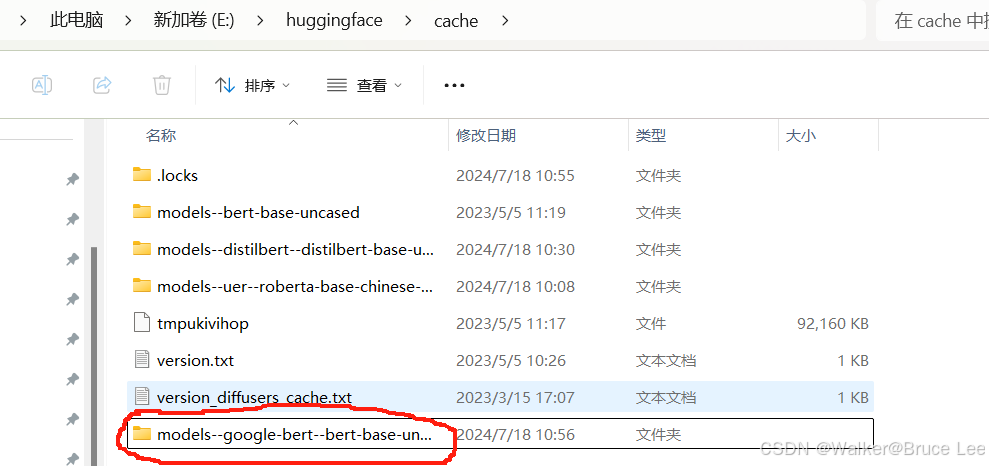Click pin icon beside version.txt row
This screenshot has height=466, width=989.
(x=73, y=379)
